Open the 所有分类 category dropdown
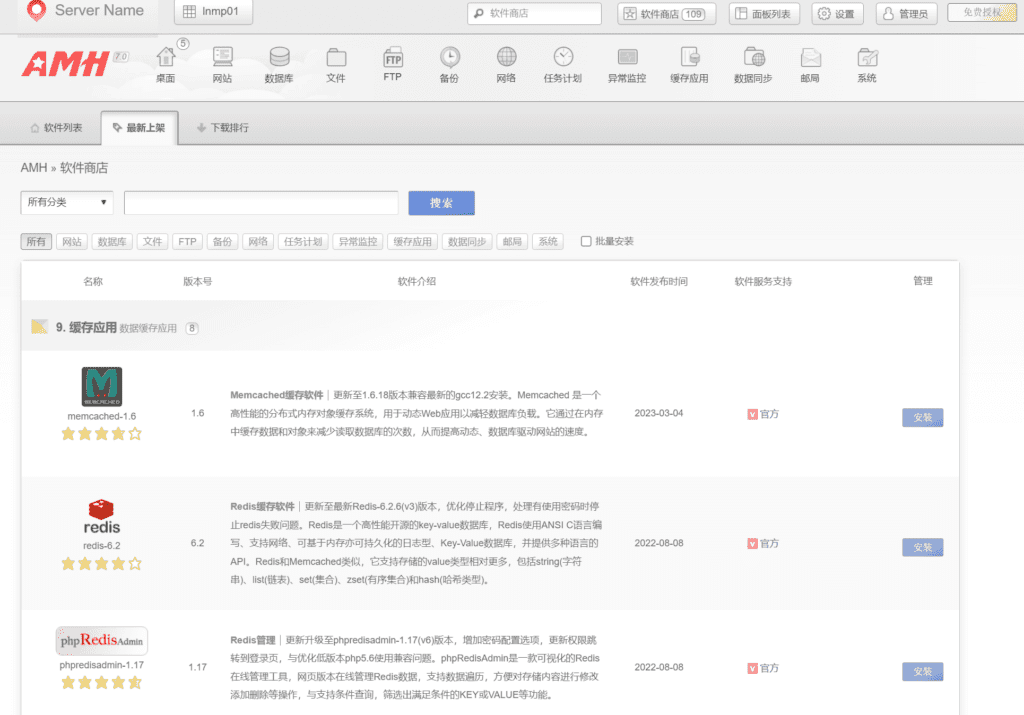Screen dimensions: 1024x715 [x=67, y=202]
